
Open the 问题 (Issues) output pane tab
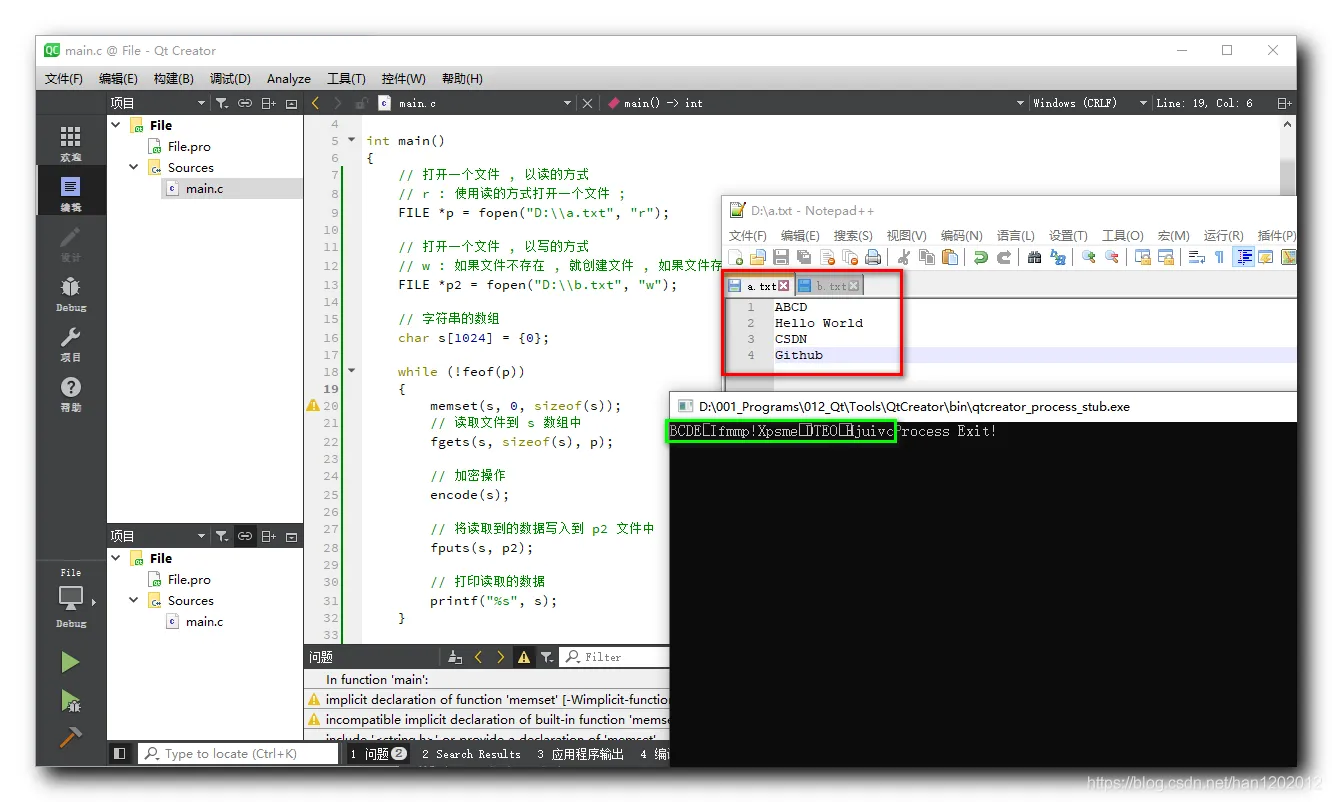[378, 754]
